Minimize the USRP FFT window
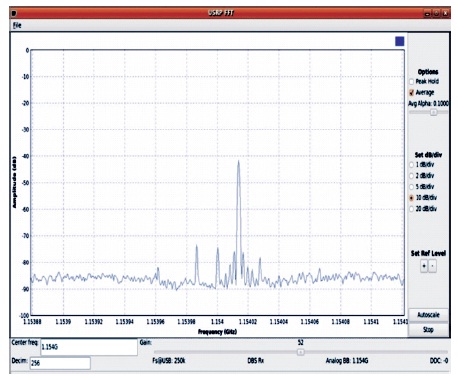The width and height of the screenshot is (458, 379). (x=428, y=14)
